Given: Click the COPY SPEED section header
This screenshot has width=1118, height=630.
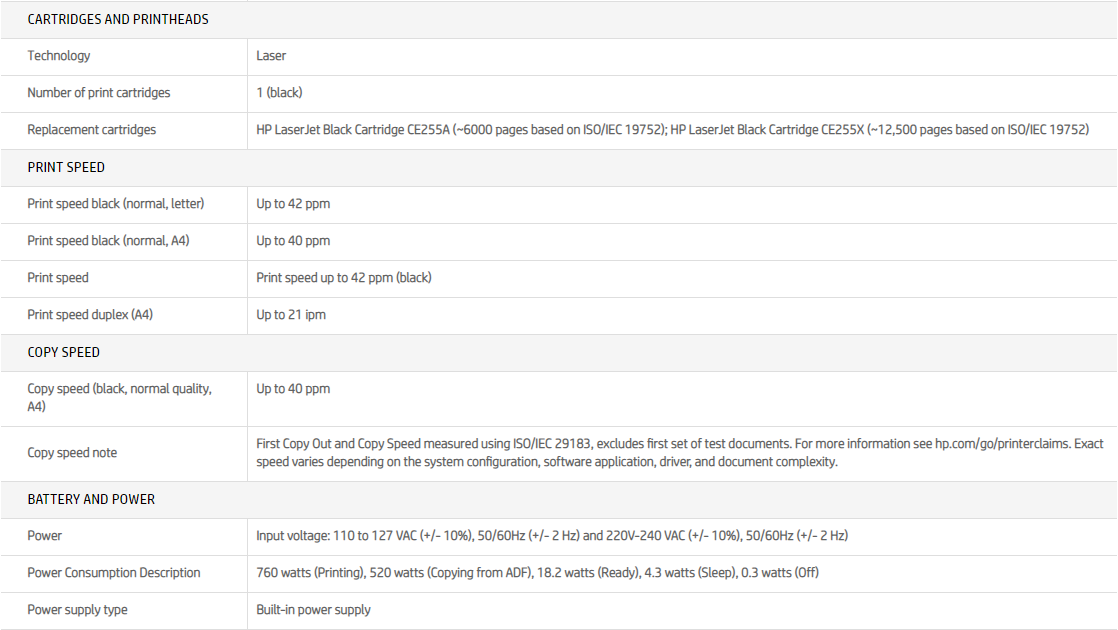Looking at the screenshot, I should click(x=64, y=352).
